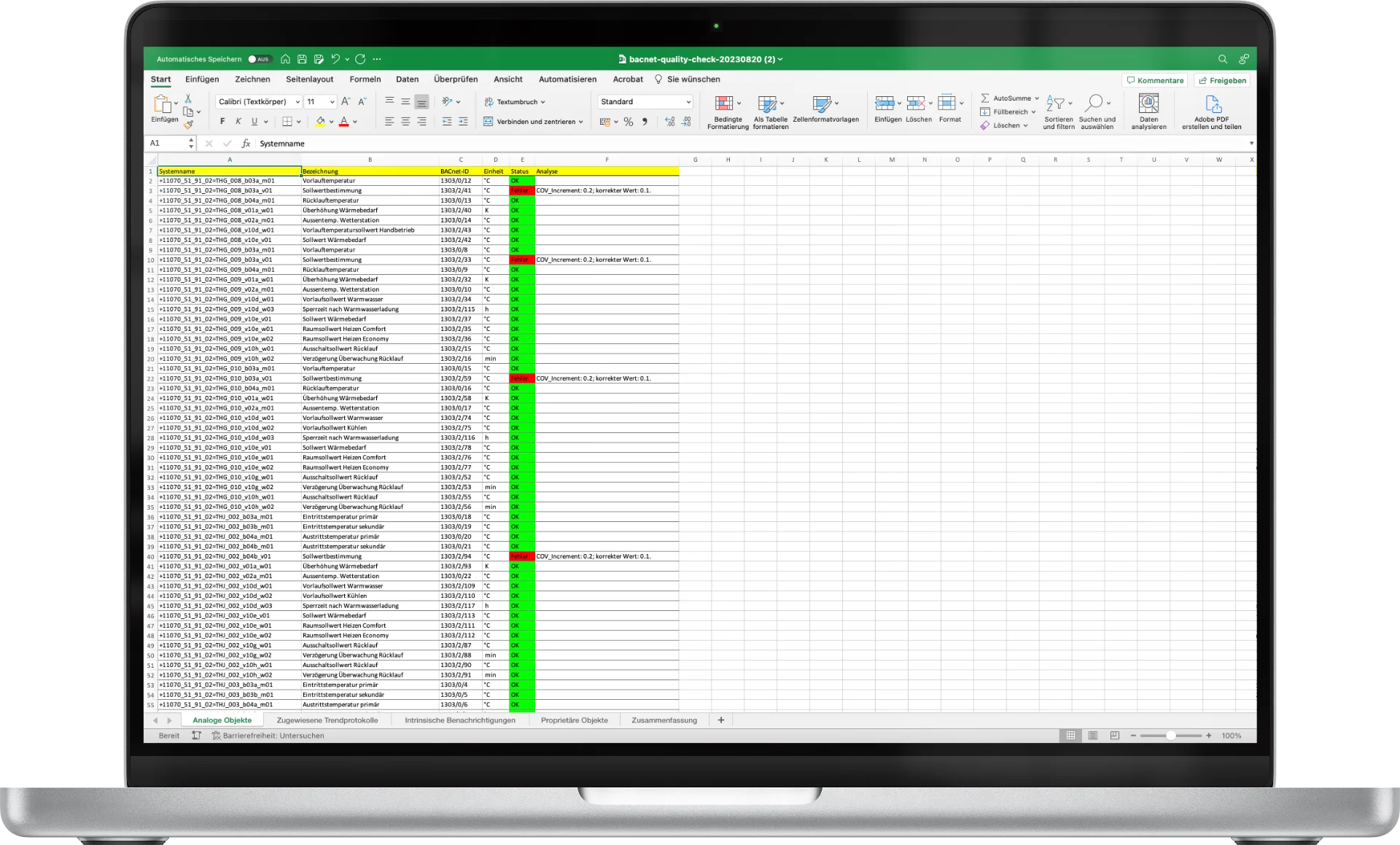Apply the percent number format

click(629, 122)
